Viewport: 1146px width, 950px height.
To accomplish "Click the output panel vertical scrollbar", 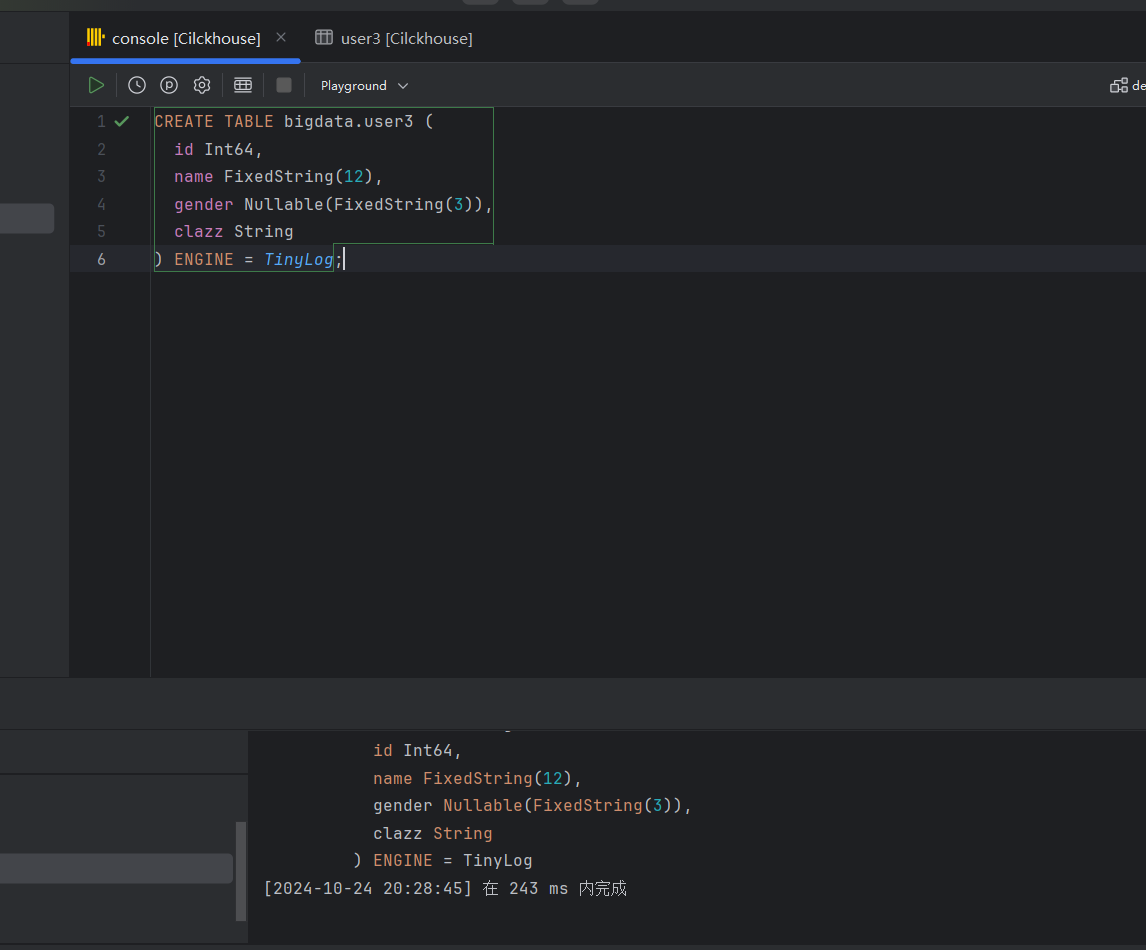I will [x=240, y=871].
